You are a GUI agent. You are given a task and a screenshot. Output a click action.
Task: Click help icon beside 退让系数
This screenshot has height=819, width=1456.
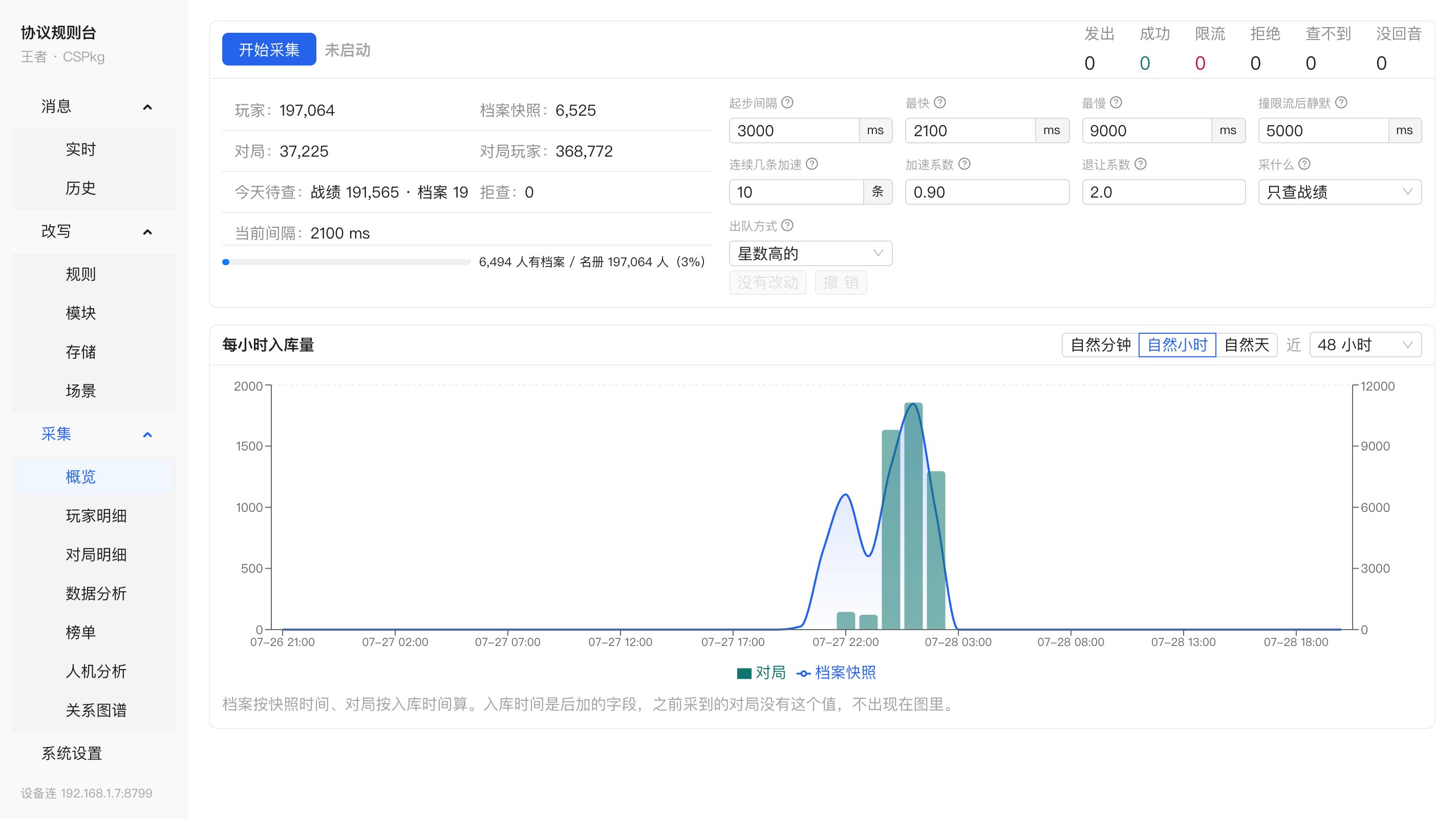click(x=1141, y=164)
